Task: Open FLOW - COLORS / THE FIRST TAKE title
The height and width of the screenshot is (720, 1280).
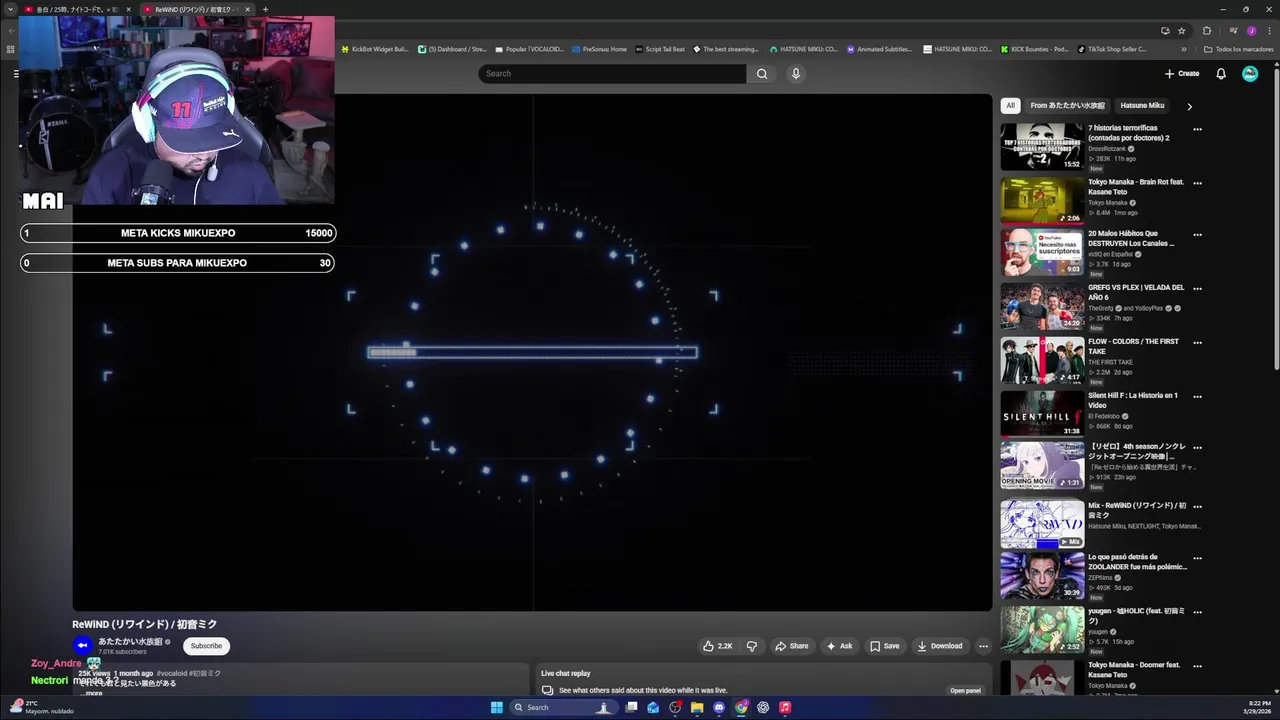Action: click(x=1133, y=346)
